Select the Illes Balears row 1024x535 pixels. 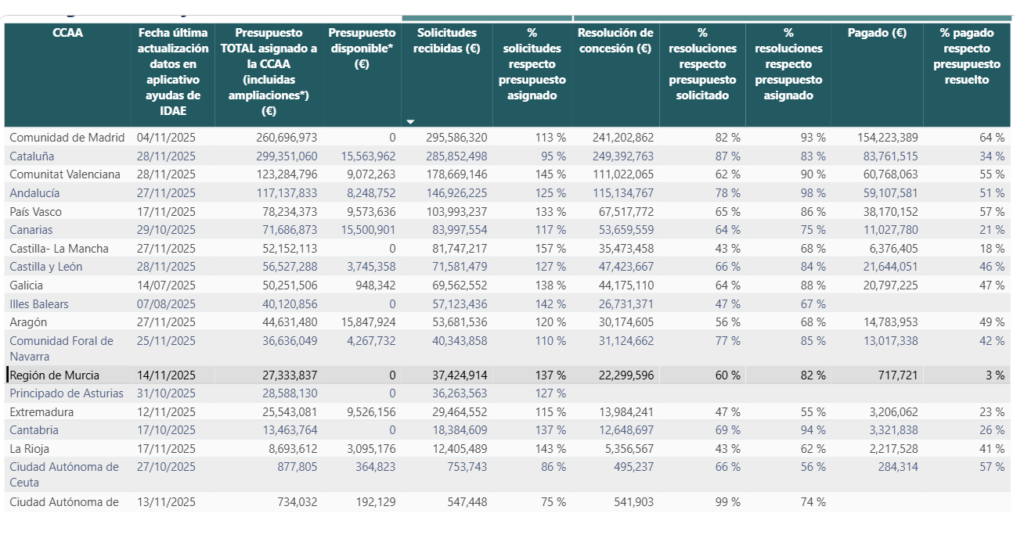[x=41, y=304]
